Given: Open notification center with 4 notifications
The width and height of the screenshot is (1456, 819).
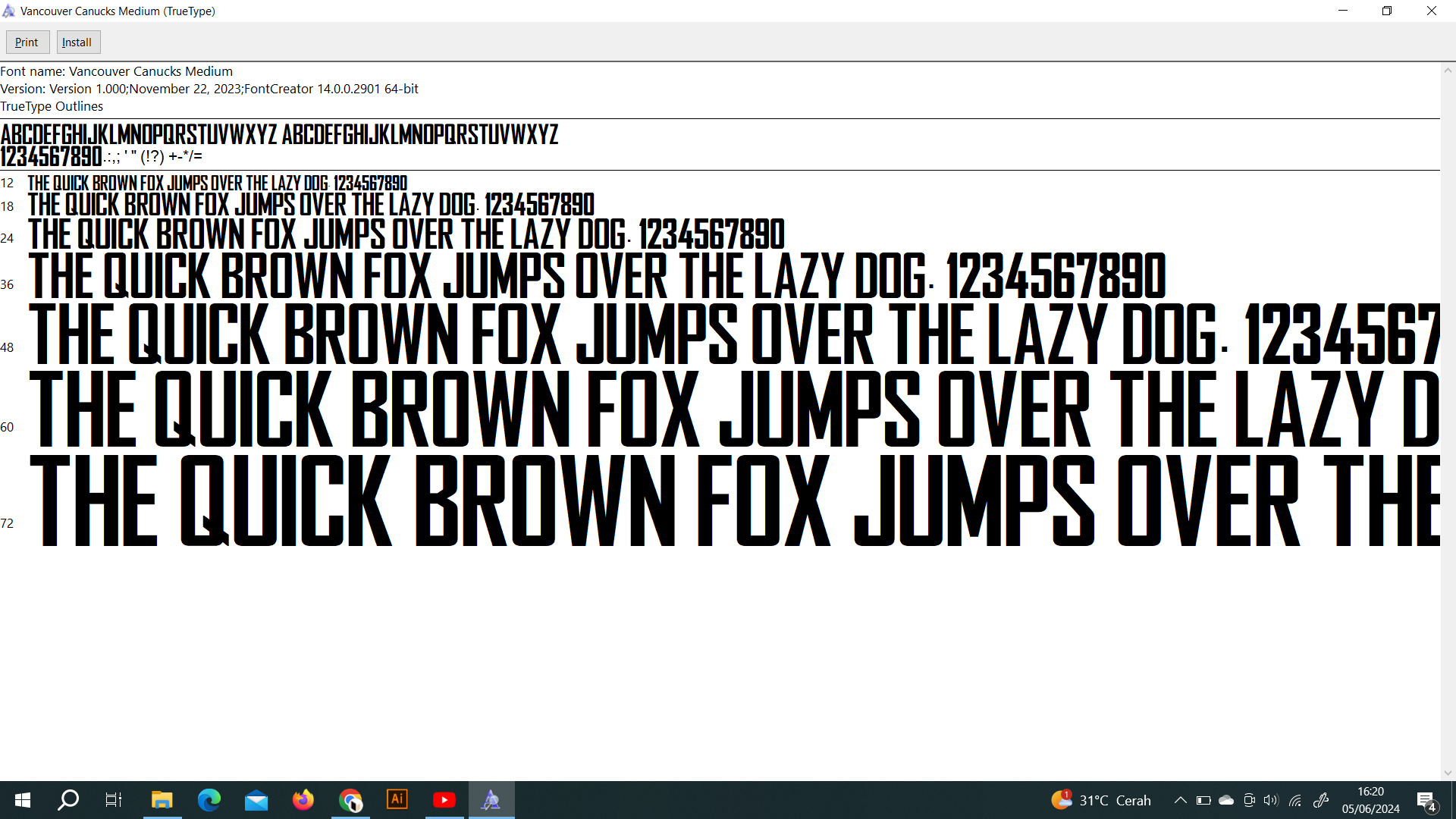Looking at the screenshot, I should [1426, 801].
